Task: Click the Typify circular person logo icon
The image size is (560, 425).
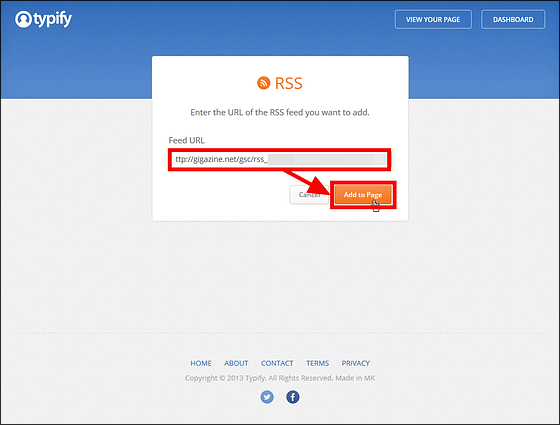Action: 23,19
